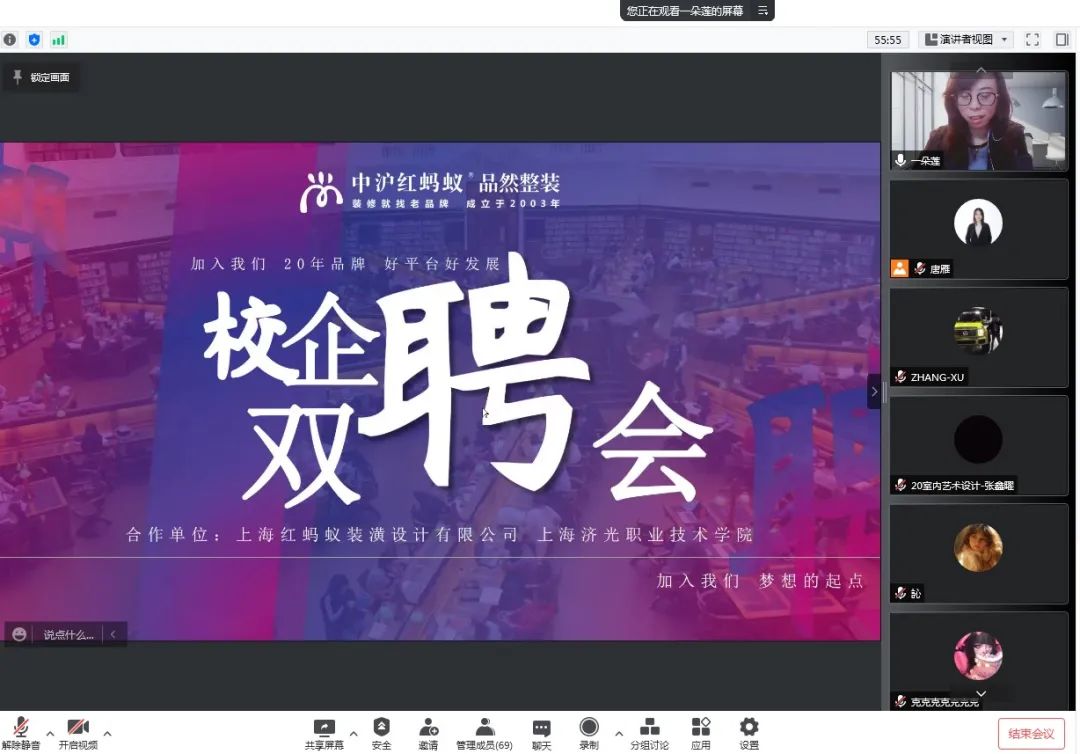Start recording with 录制 button
1080x754 pixels.
click(x=589, y=734)
